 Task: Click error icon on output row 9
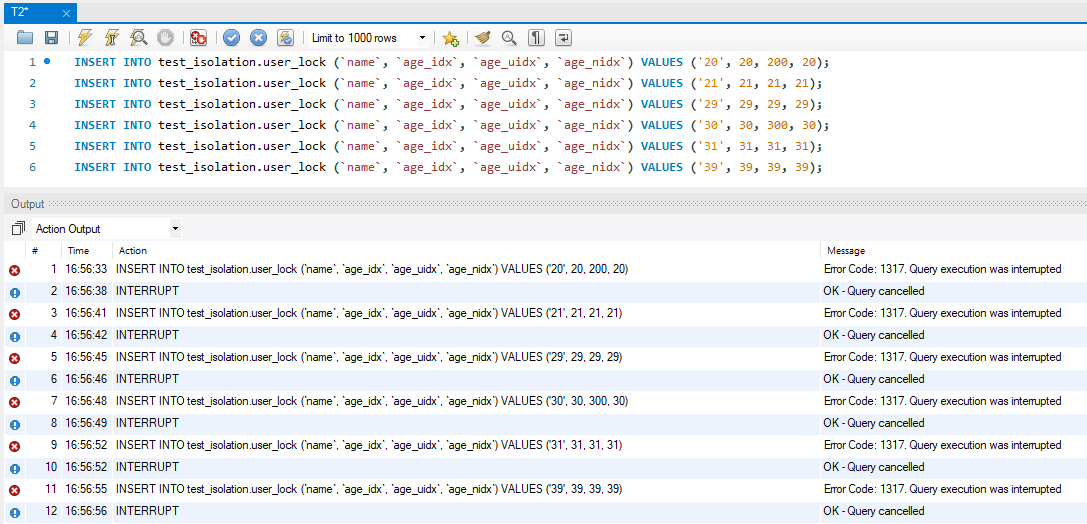pos(15,446)
